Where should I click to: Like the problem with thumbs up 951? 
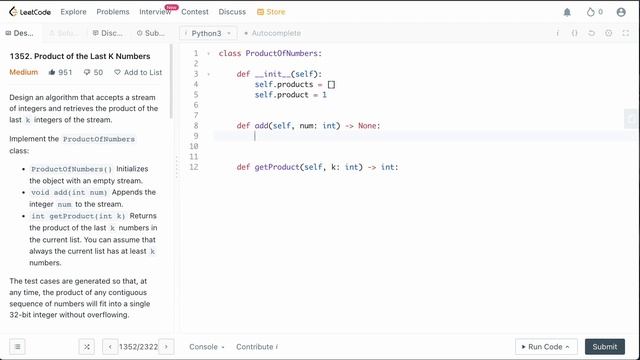(60, 72)
